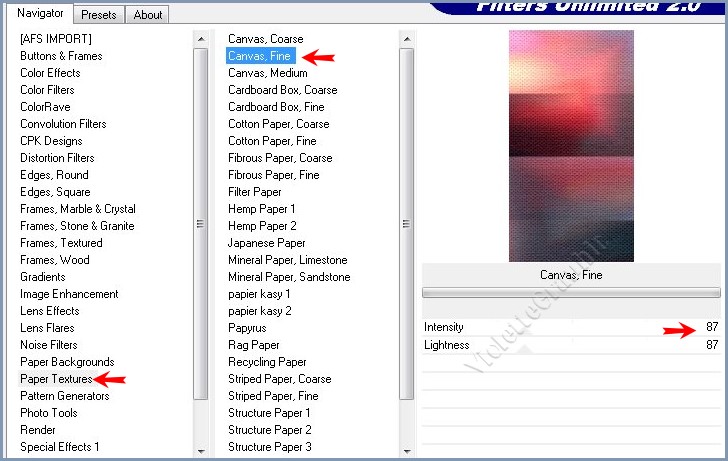Choose the Distortion Filters category
This screenshot has height=461, width=728.
(57, 158)
